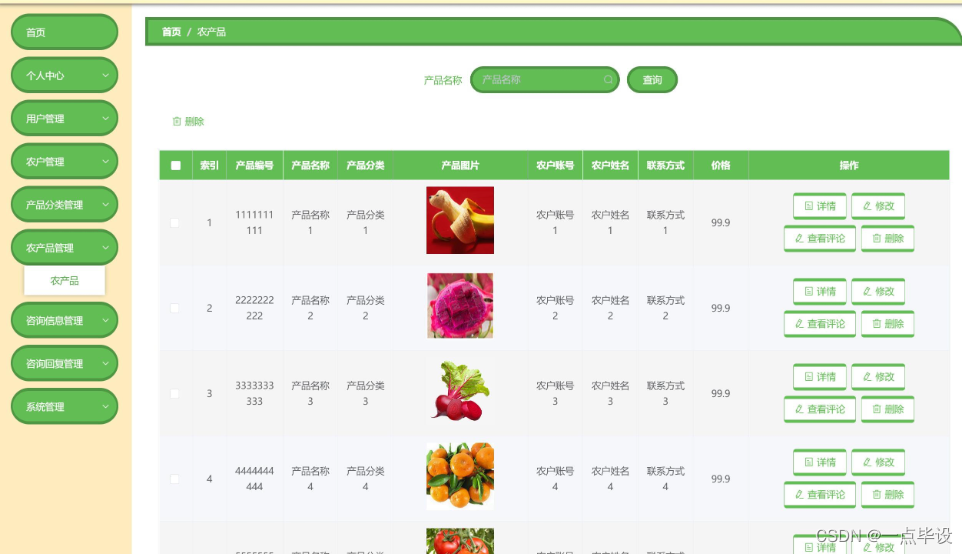Open 详情 for product row 4
This screenshot has width=968, height=554.
pos(819,462)
